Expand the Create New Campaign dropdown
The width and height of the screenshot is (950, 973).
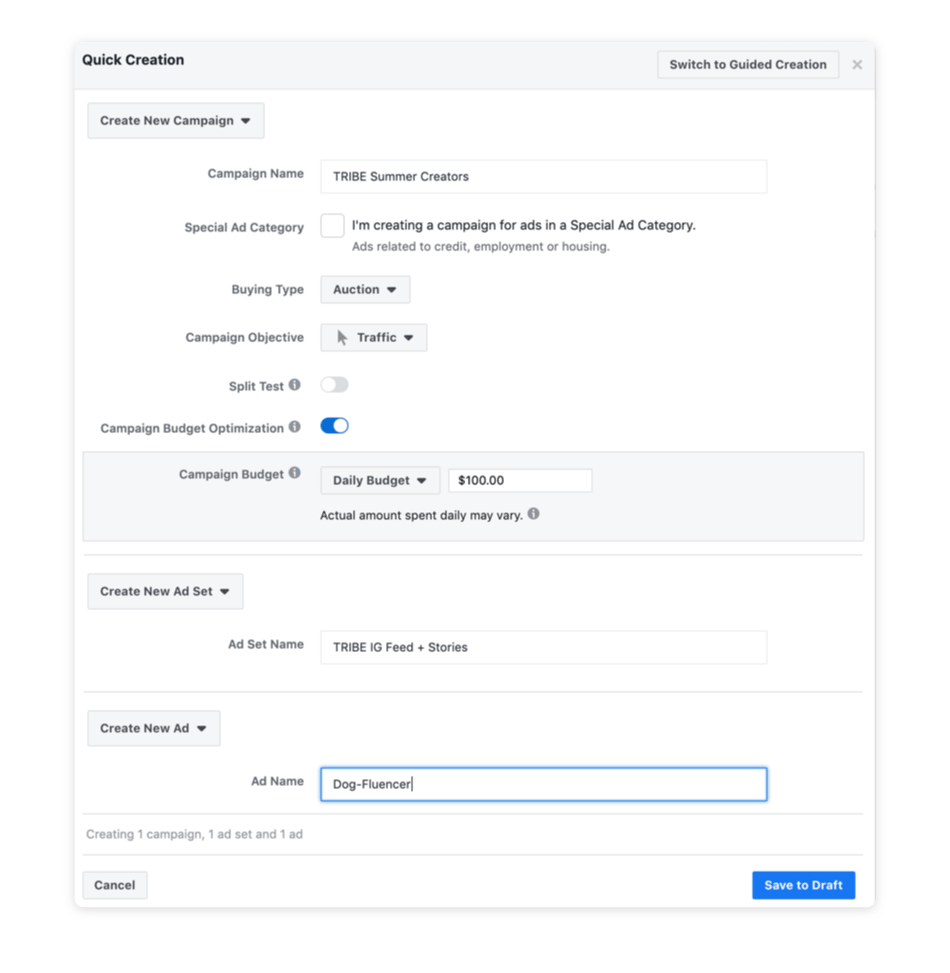[175, 120]
